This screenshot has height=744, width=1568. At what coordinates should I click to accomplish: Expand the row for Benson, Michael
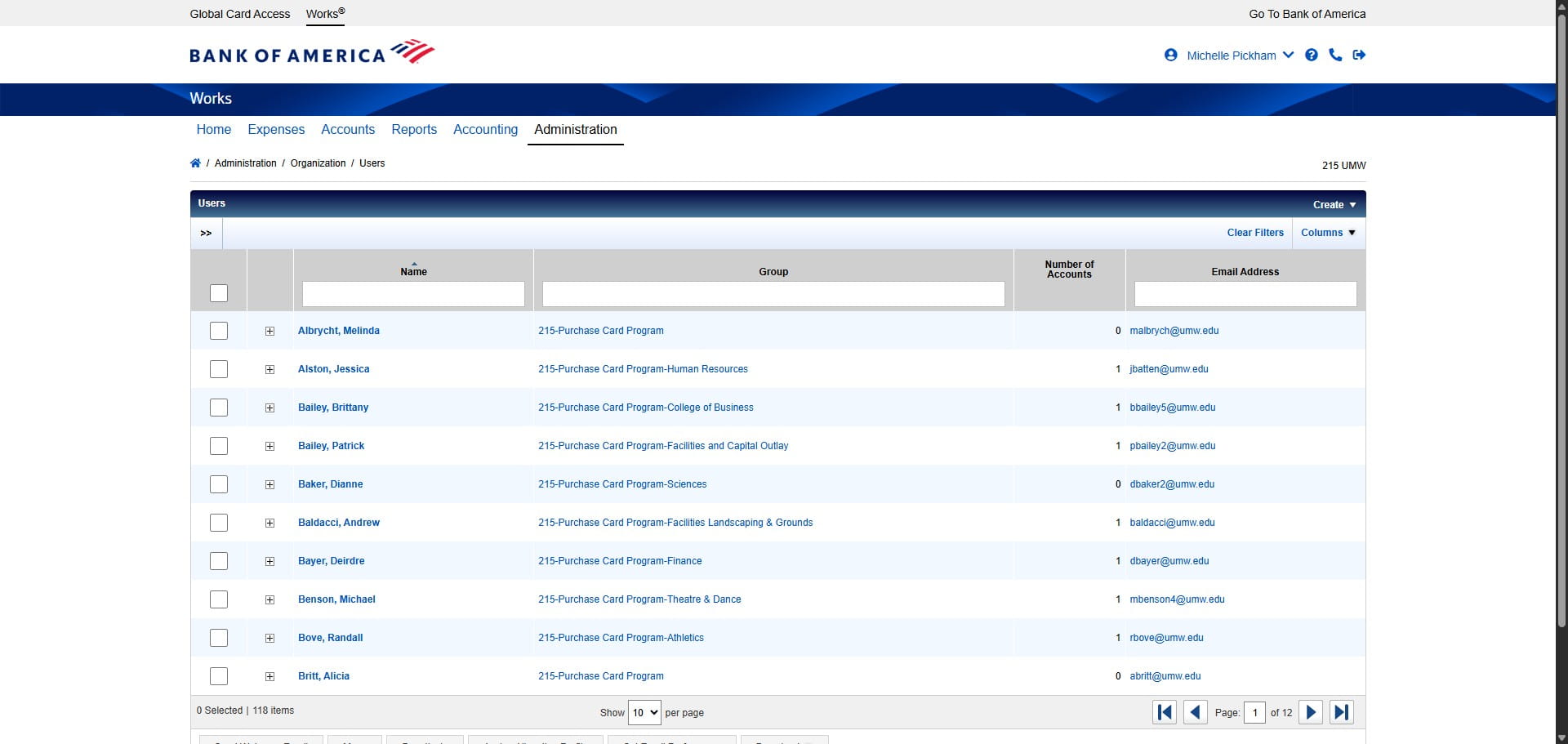(269, 600)
